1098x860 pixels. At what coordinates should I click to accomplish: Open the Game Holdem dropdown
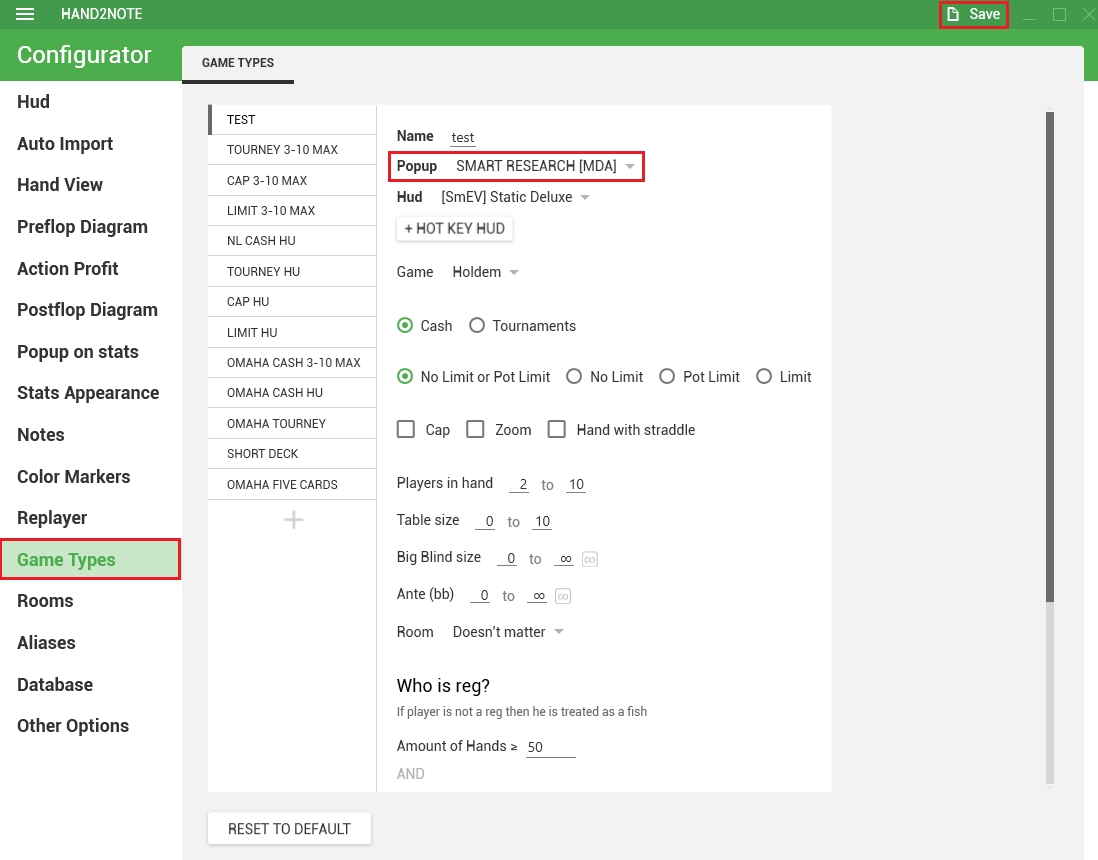(485, 272)
